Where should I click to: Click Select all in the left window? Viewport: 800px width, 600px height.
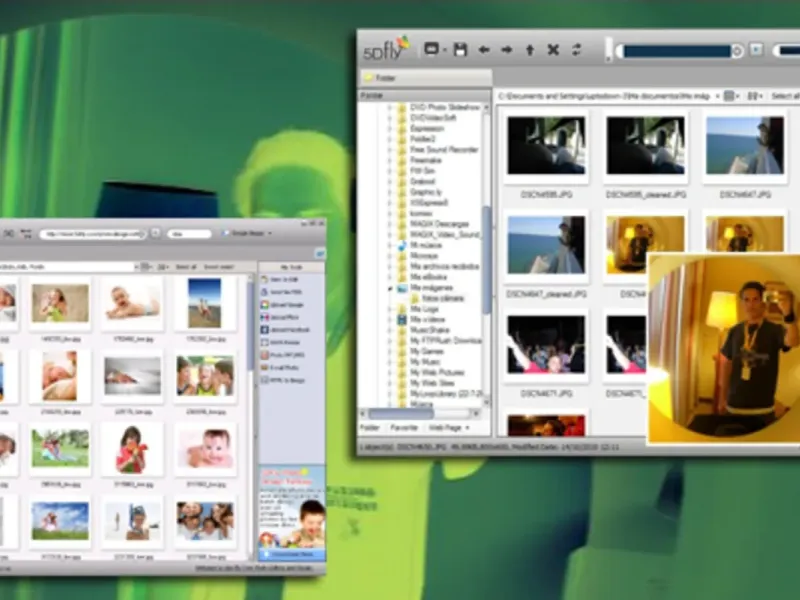(x=186, y=266)
